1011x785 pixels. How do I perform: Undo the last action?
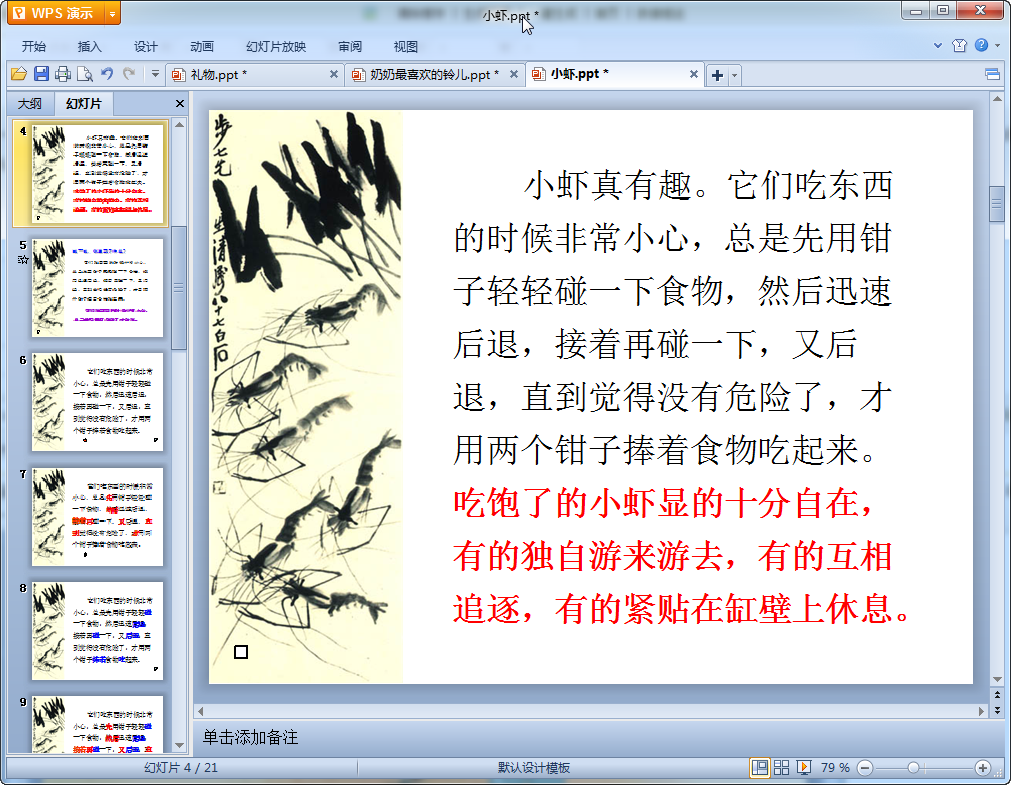coord(107,74)
